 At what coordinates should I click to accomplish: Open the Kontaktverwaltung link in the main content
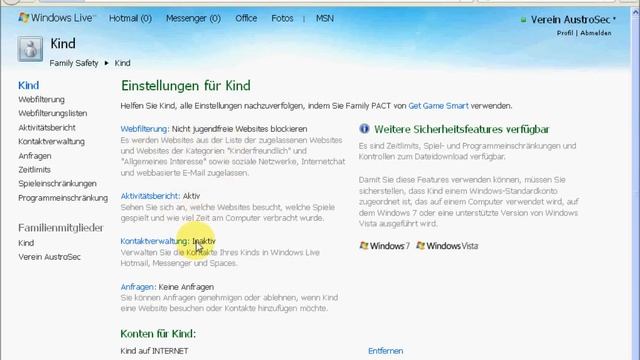click(x=154, y=241)
